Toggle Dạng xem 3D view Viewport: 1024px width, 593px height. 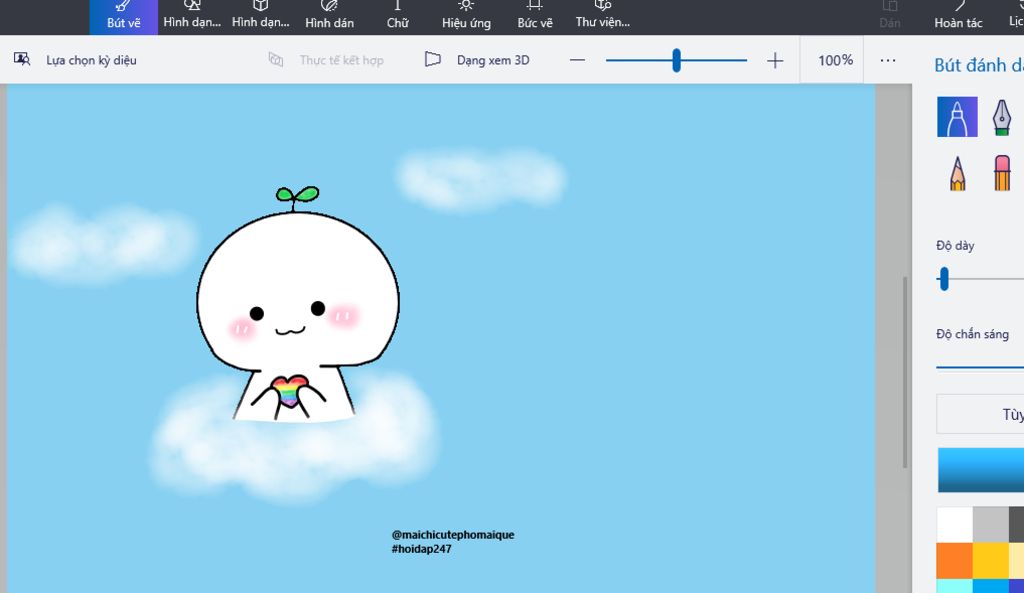[477, 60]
